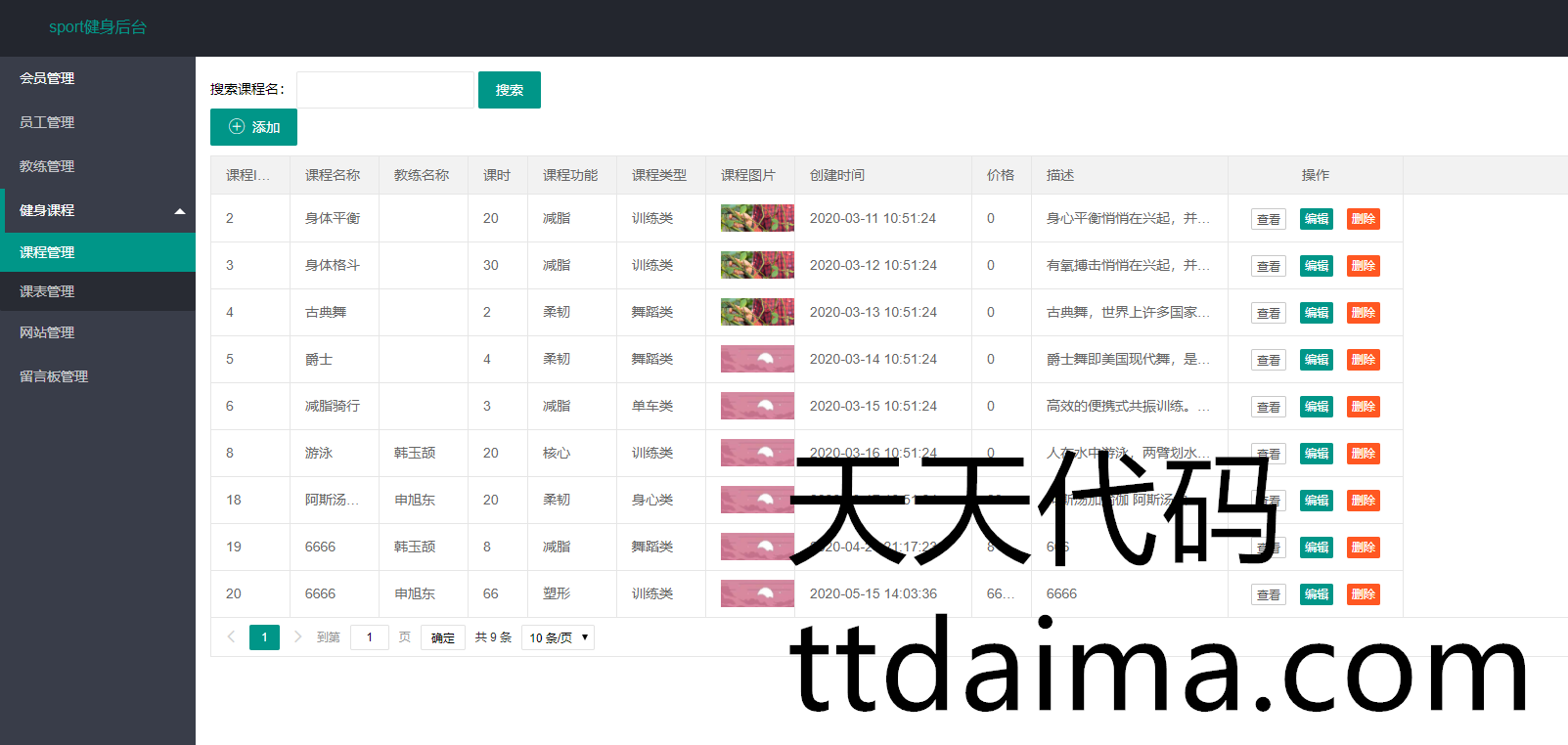Go to previous page arrow
Image resolution: width=1568 pixels, height=745 pixels.
point(231,637)
